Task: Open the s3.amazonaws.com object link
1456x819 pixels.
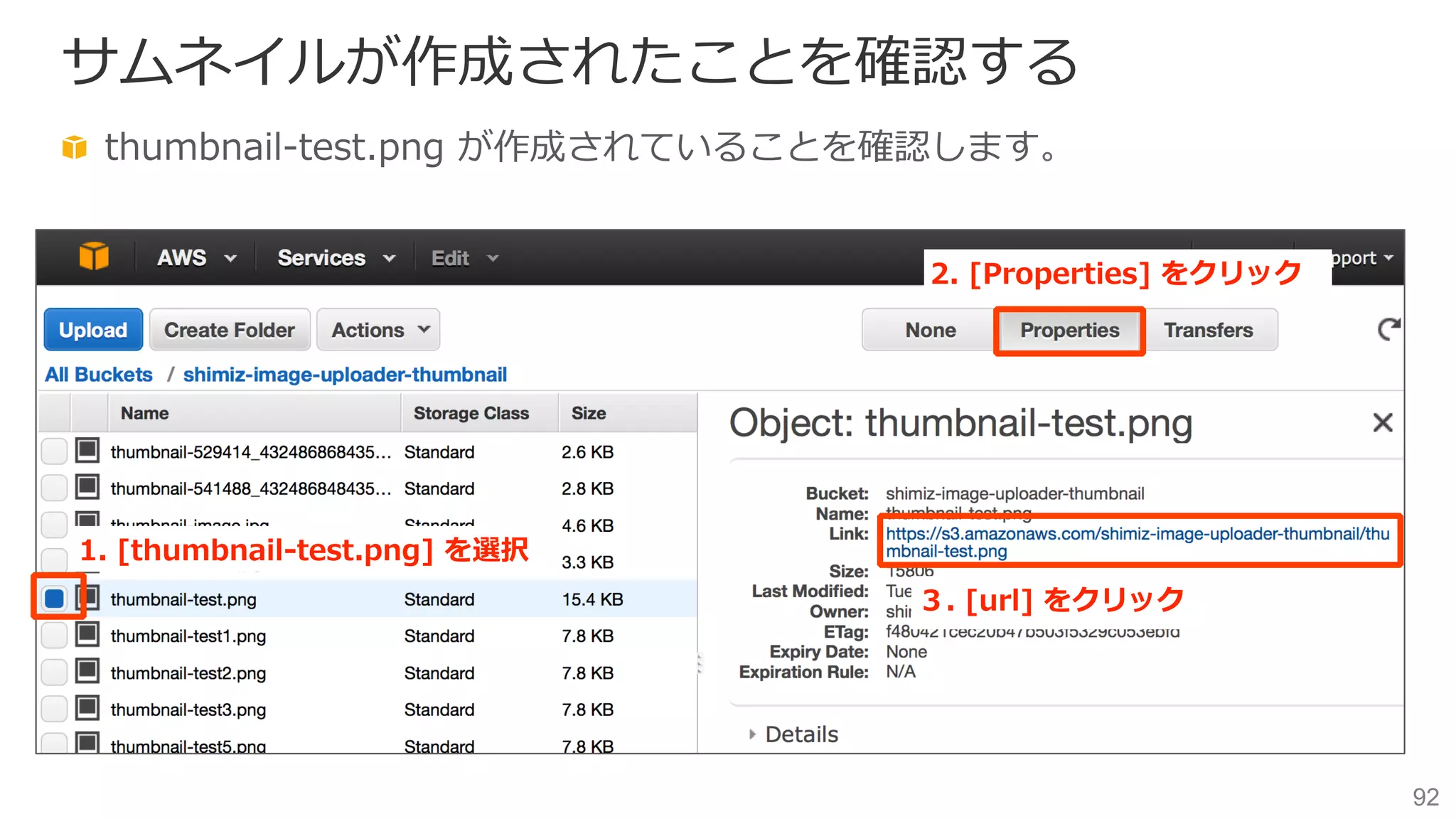Action: pos(1137,542)
